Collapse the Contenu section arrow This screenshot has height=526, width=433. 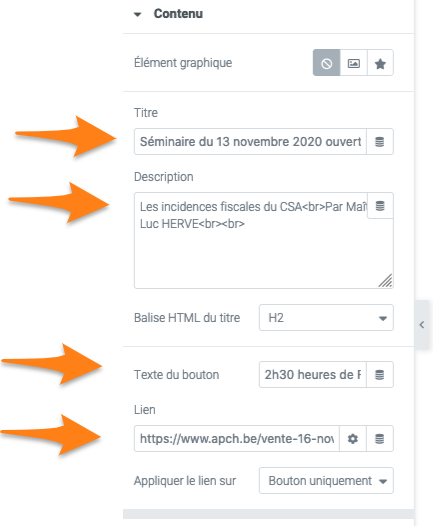138,14
